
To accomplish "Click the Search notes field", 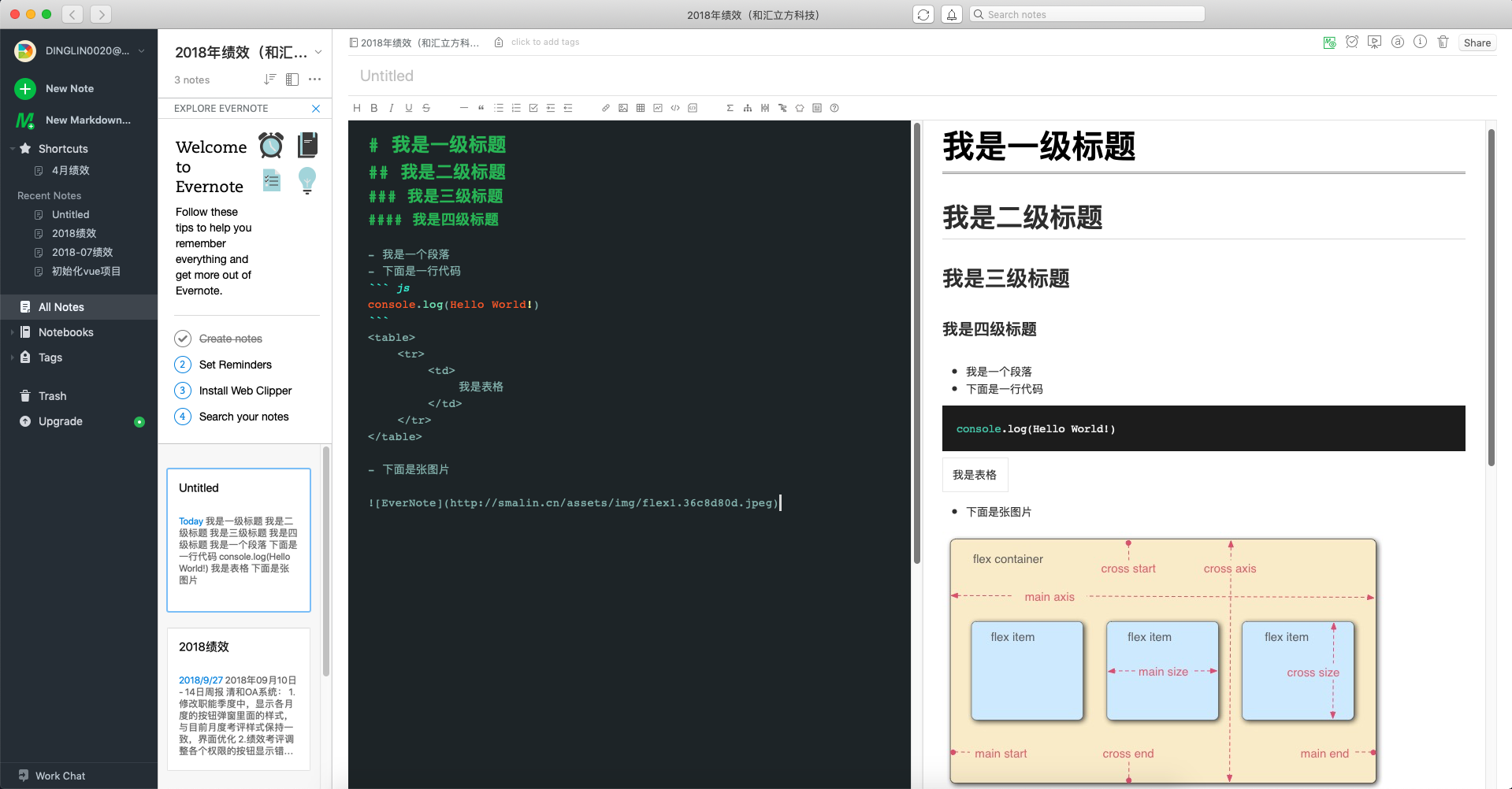I will [1087, 13].
